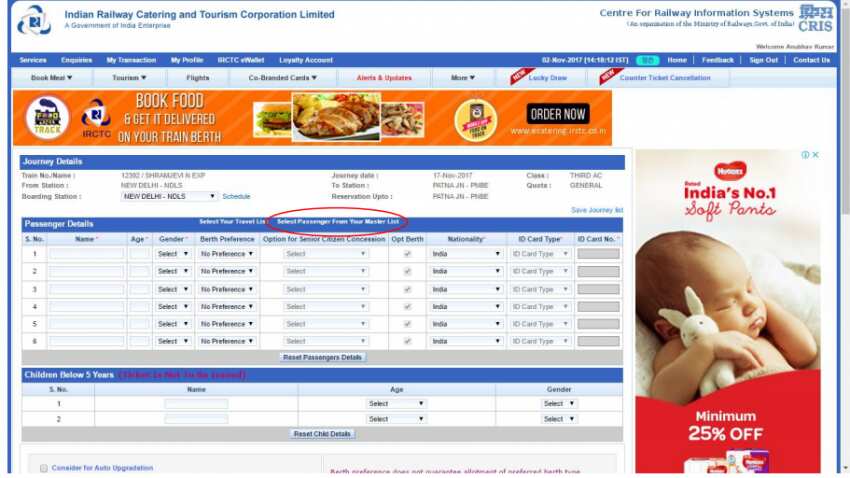Open Alerts & Updates
Viewport: 850px width, 478px height.
(384, 78)
